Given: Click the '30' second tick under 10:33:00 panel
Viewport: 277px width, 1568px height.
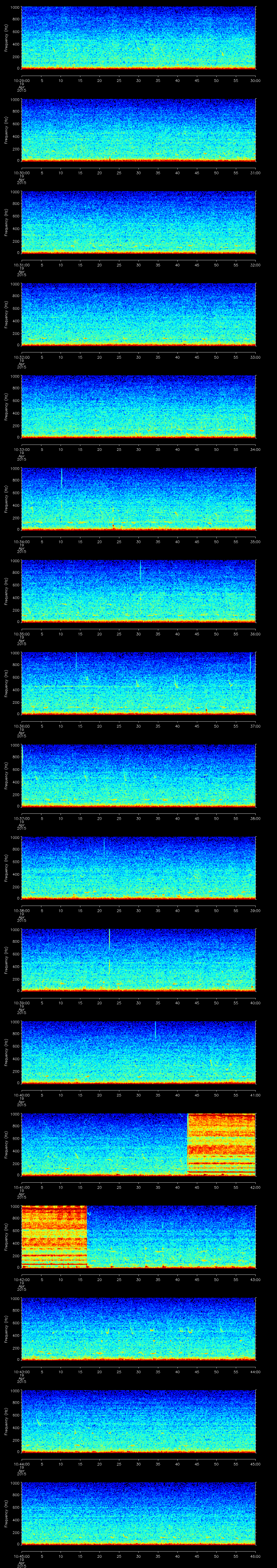Looking at the screenshot, I should point(139,449).
